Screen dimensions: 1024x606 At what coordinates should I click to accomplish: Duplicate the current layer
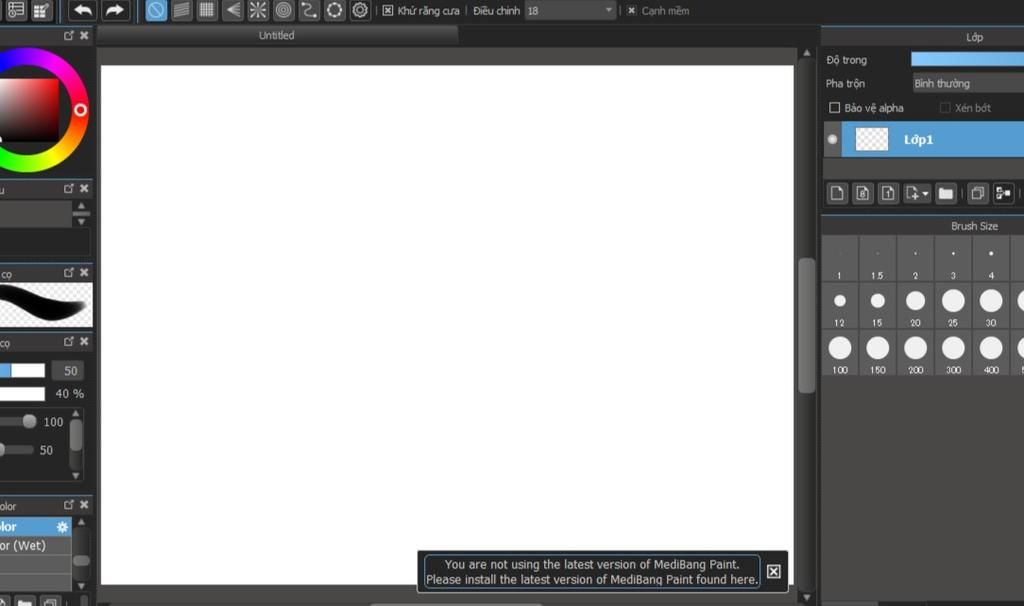point(978,193)
